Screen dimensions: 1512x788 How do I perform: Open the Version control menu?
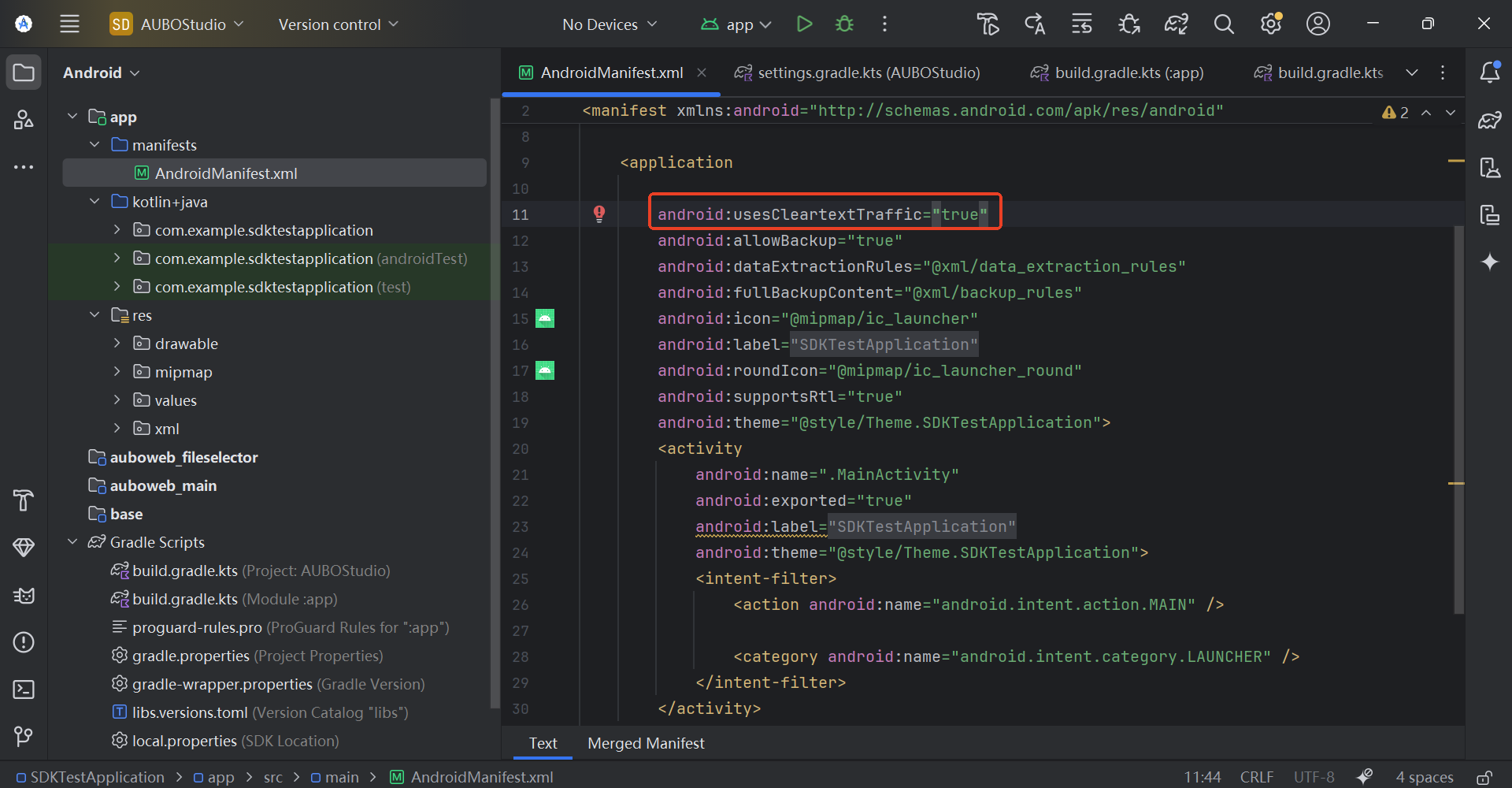point(337,24)
